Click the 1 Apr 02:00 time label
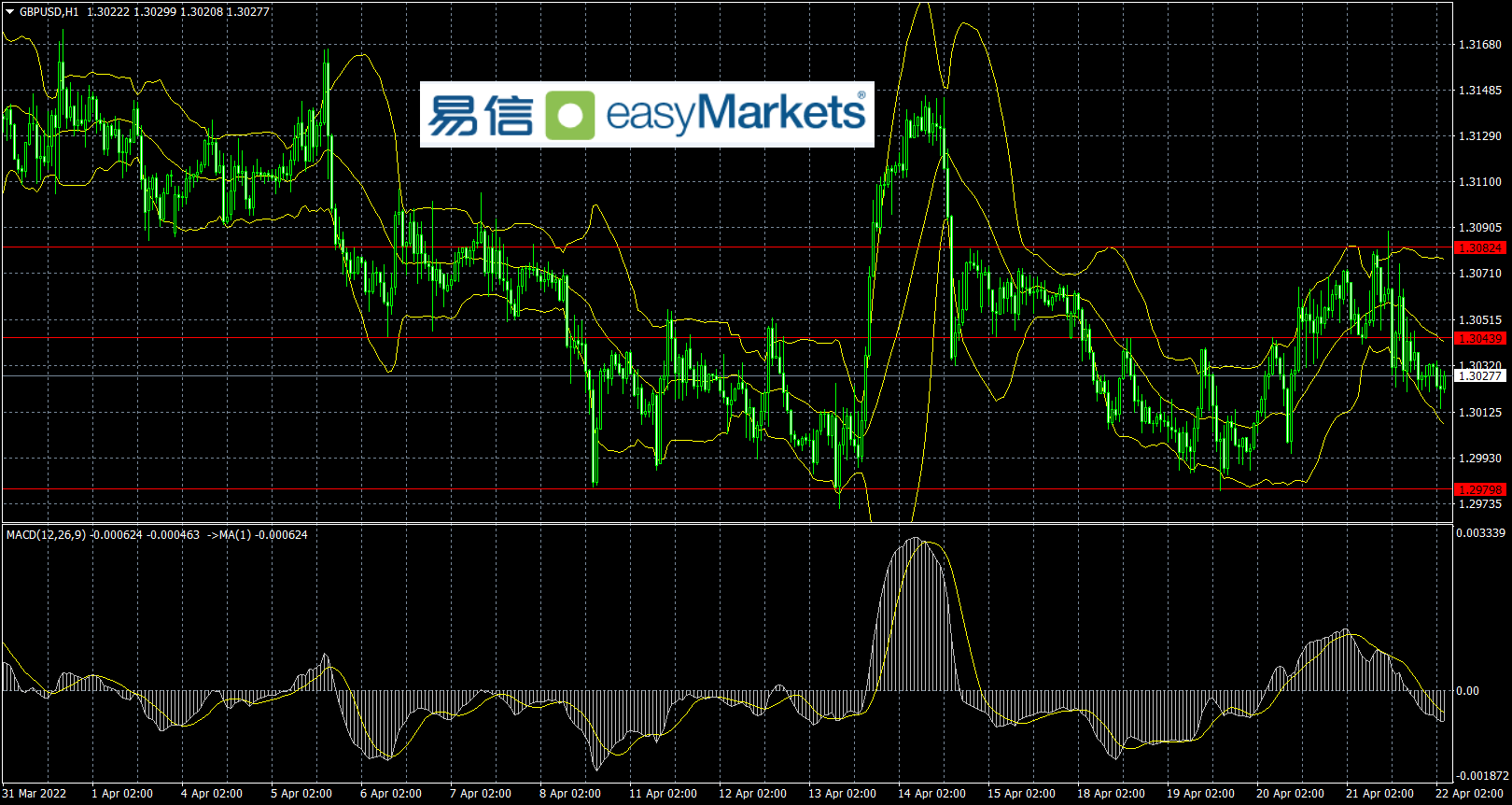The height and width of the screenshot is (805, 1512). (x=122, y=794)
